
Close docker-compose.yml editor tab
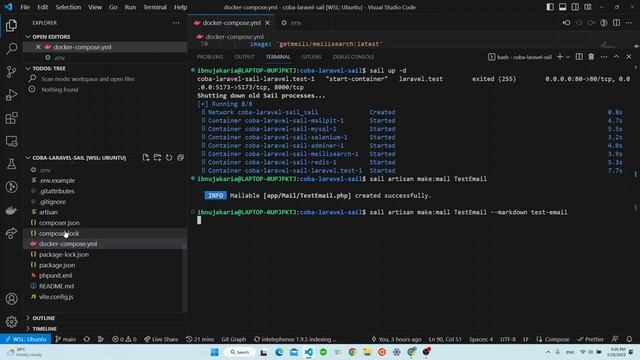click(267, 23)
